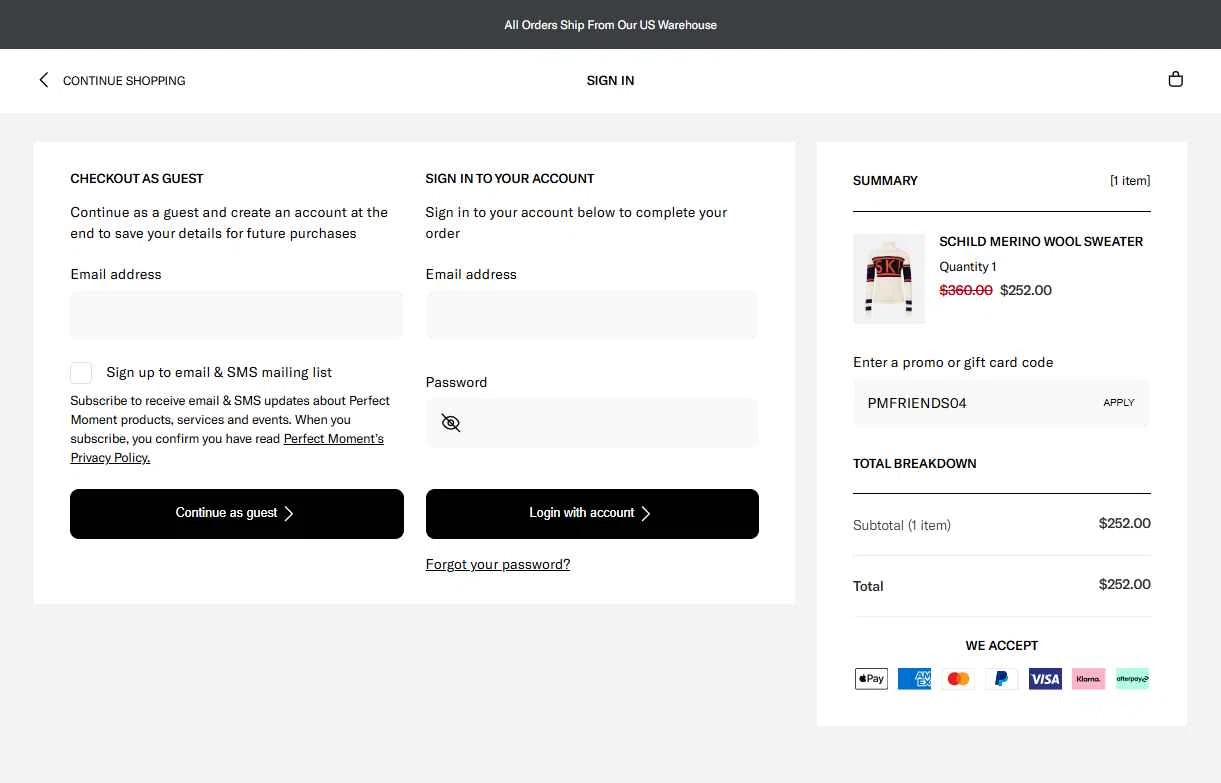The height and width of the screenshot is (783, 1221).
Task: Open the Schild sweater product thumbnail
Action: click(889, 279)
